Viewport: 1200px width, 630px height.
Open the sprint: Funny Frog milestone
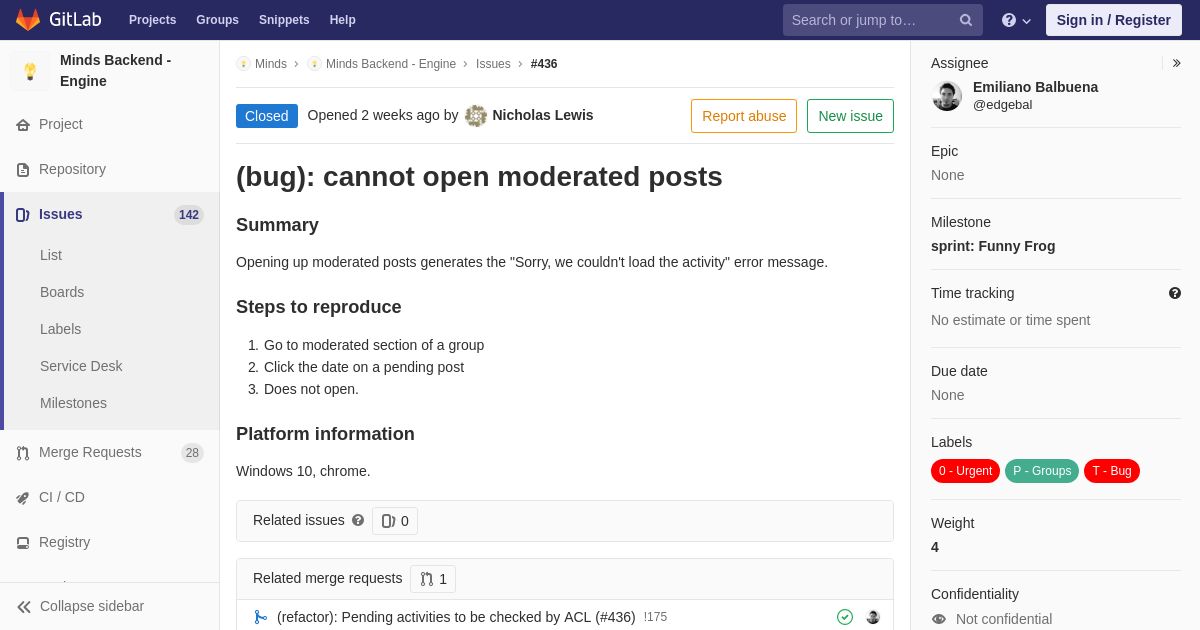[x=993, y=246]
